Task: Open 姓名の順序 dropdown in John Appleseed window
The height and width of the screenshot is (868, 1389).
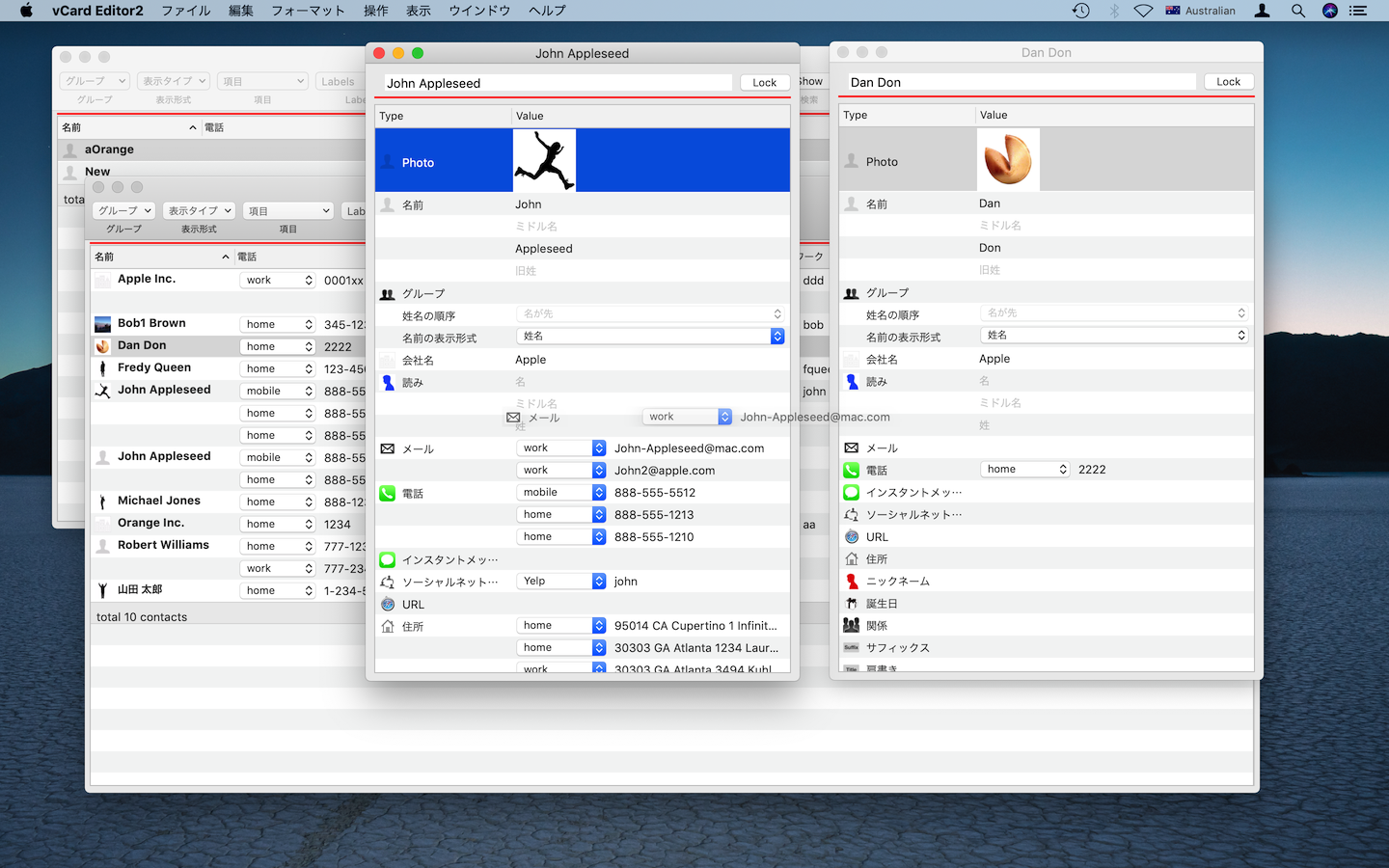Action: click(x=651, y=313)
